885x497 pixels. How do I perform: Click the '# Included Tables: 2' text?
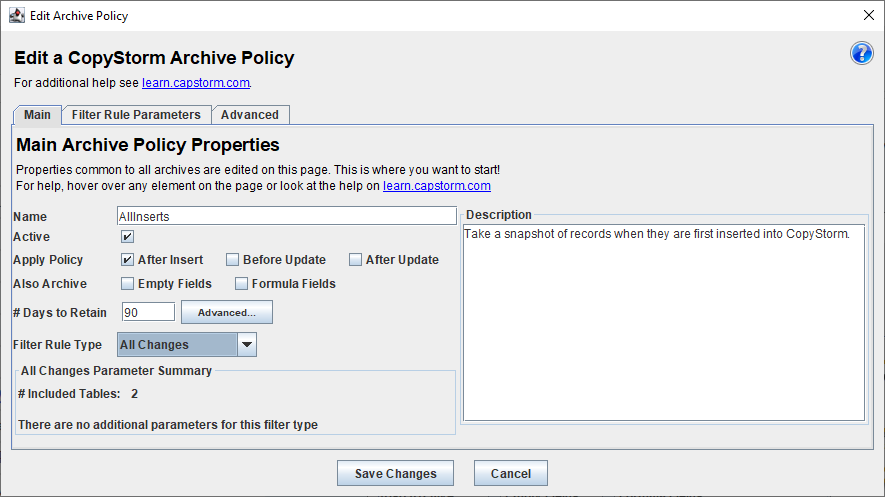click(78, 394)
